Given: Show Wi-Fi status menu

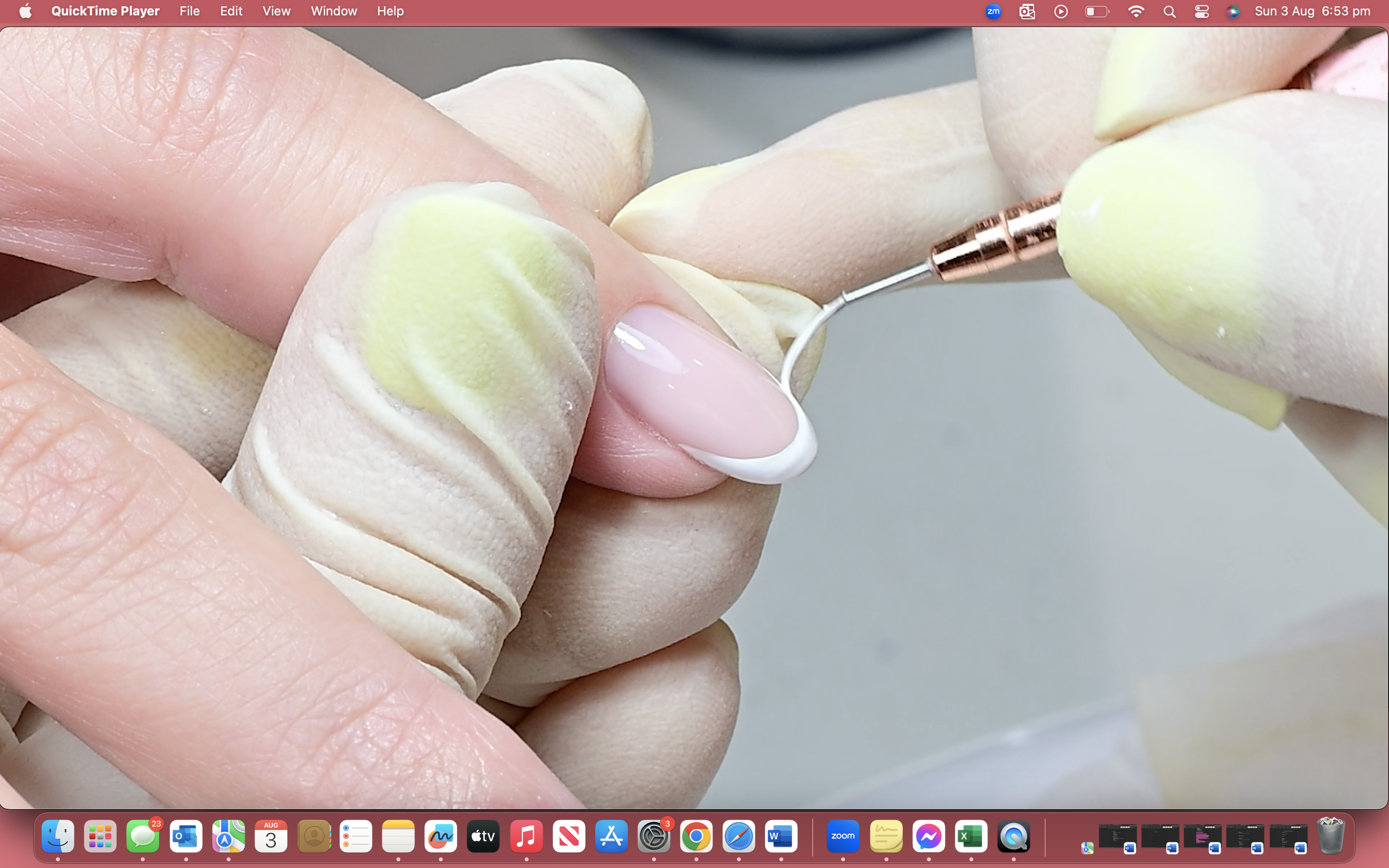Looking at the screenshot, I should [1135, 12].
